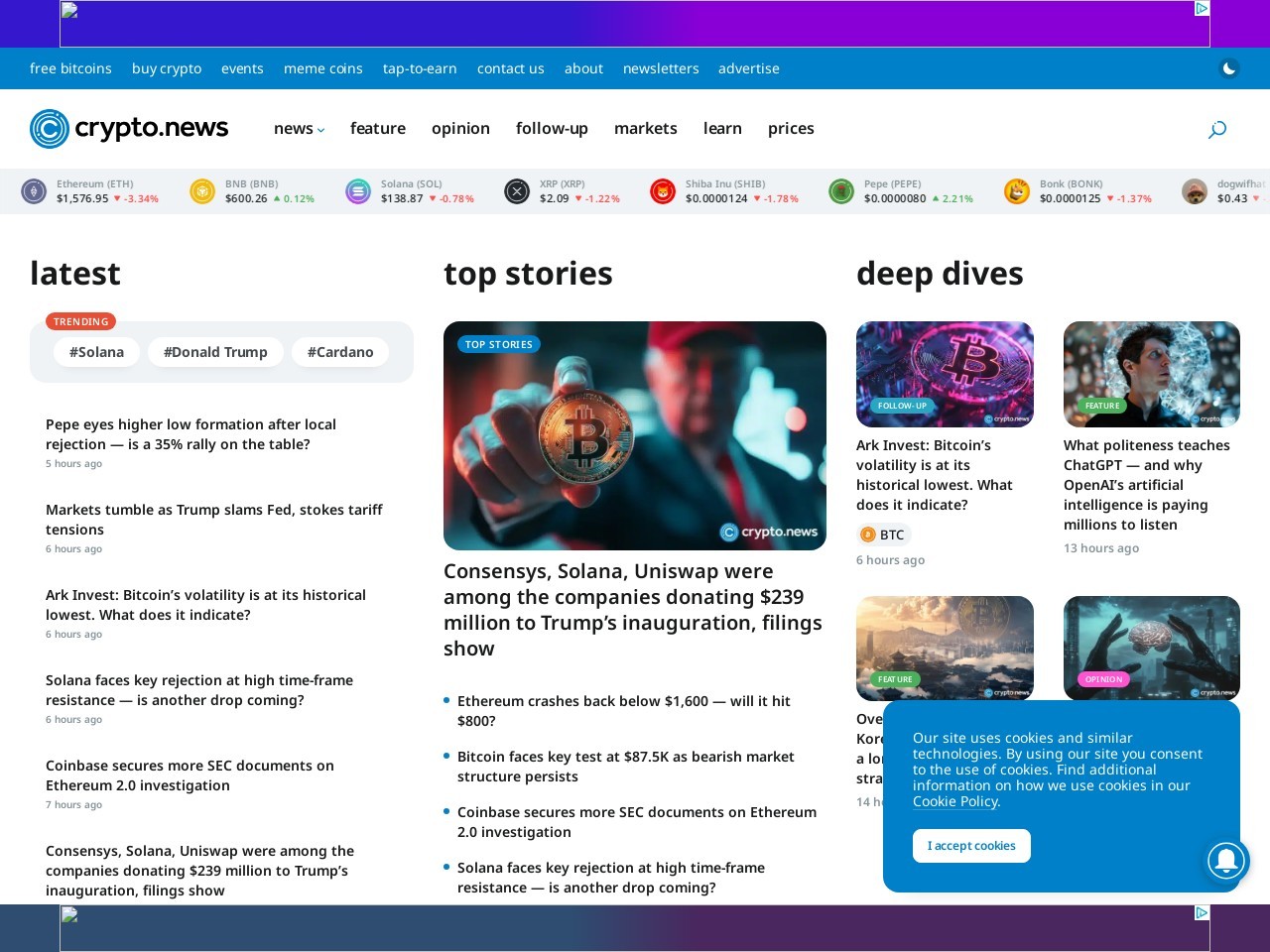Open the notification bell icon

click(x=1226, y=861)
